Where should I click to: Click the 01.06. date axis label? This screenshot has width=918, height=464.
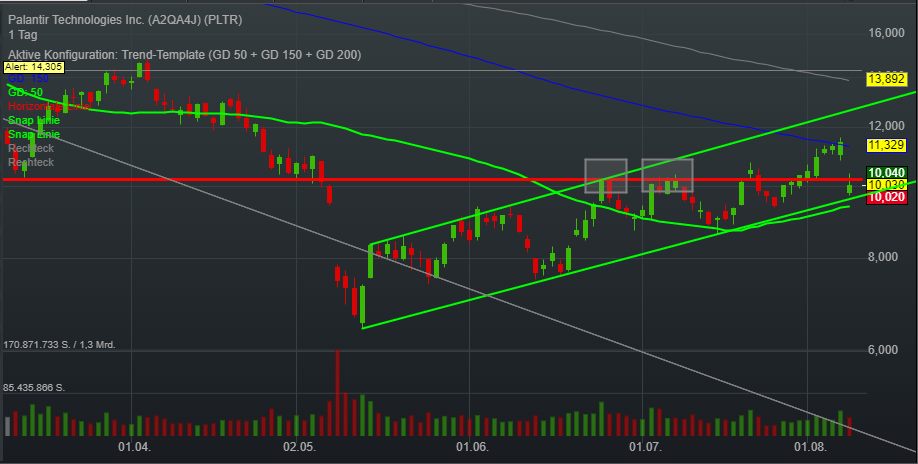click(x=472, y=447)
